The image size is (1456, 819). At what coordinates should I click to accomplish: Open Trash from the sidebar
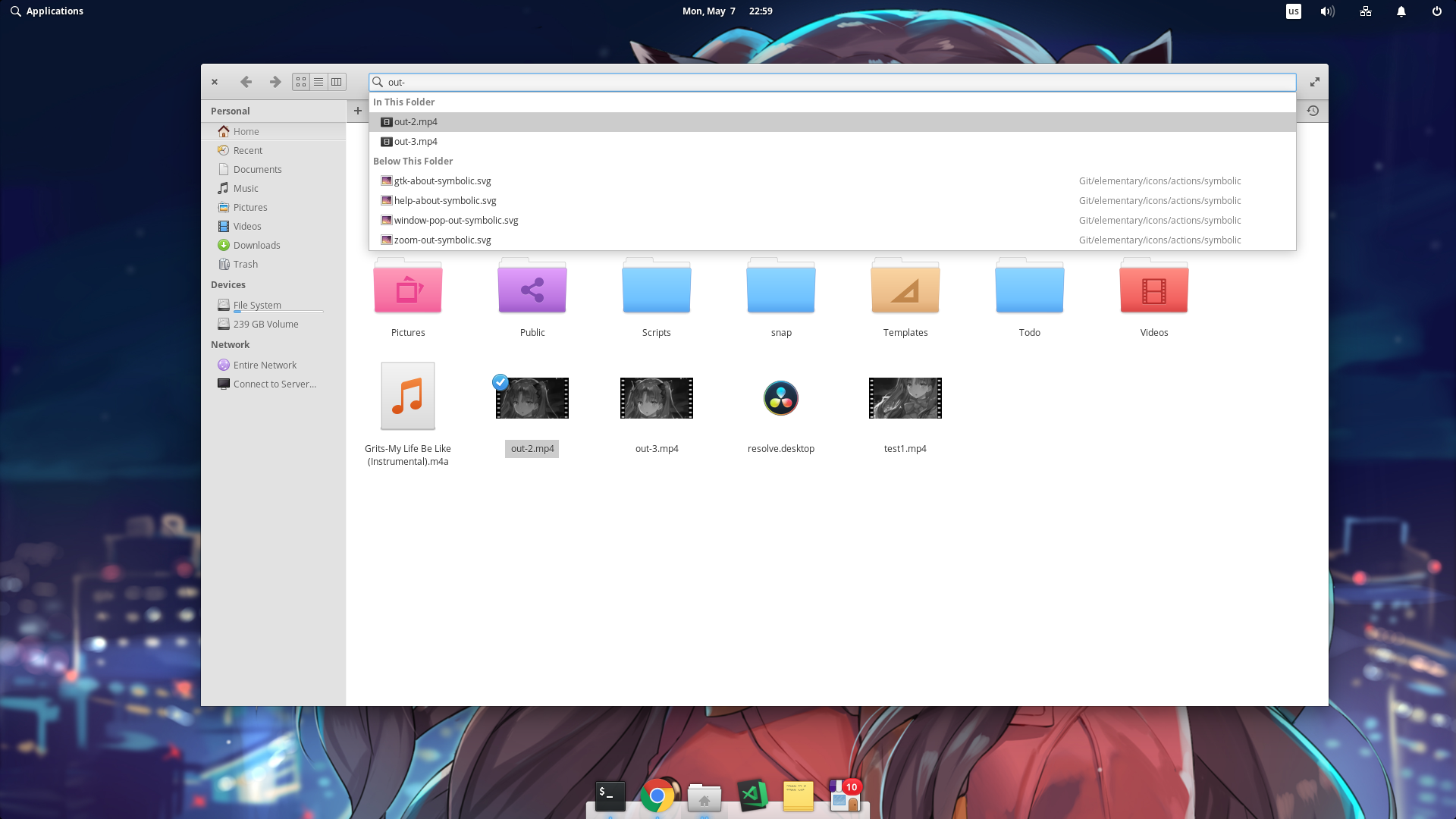point(245,264)
